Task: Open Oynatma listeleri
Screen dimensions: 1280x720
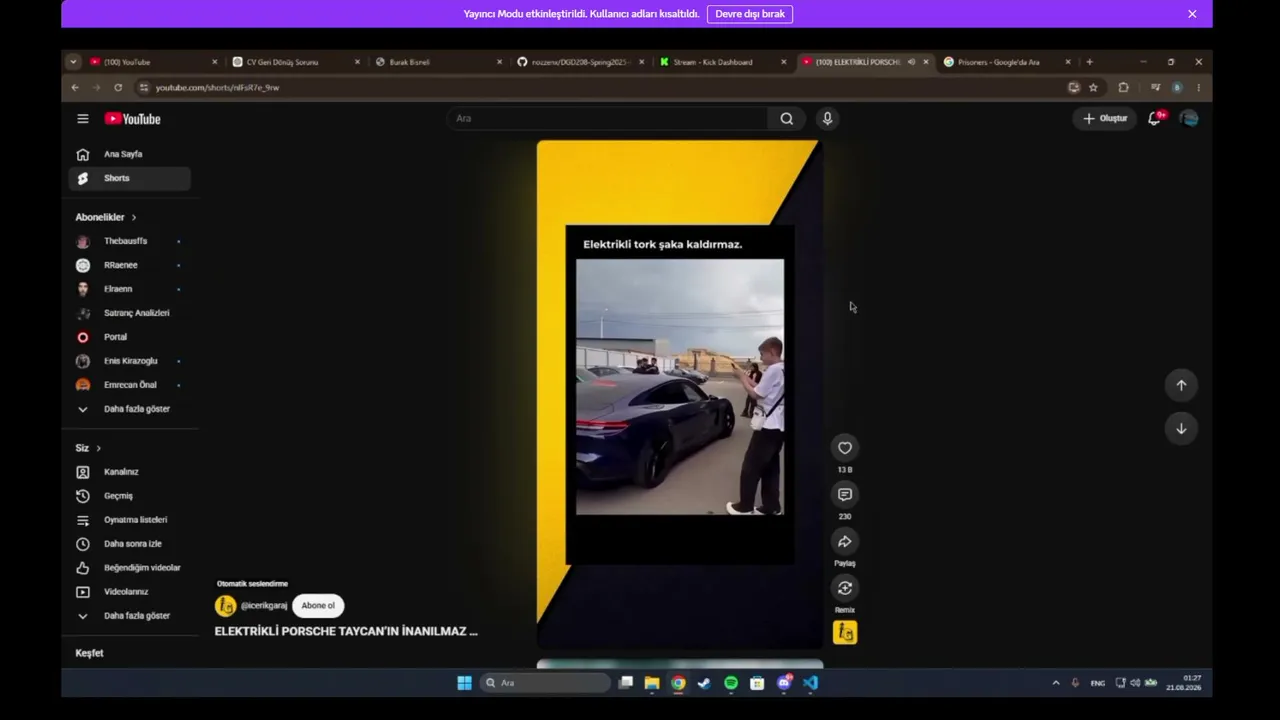Action: click(x=130, y=520)
